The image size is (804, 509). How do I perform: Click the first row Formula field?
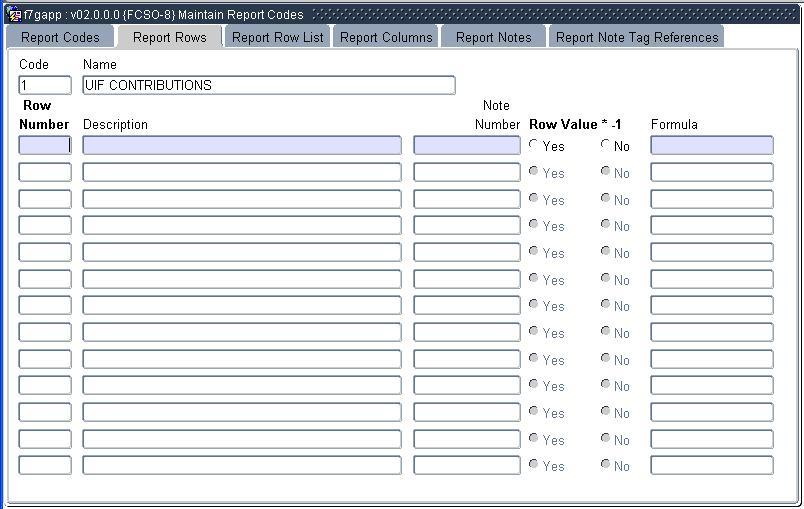(x=711, y=146)
